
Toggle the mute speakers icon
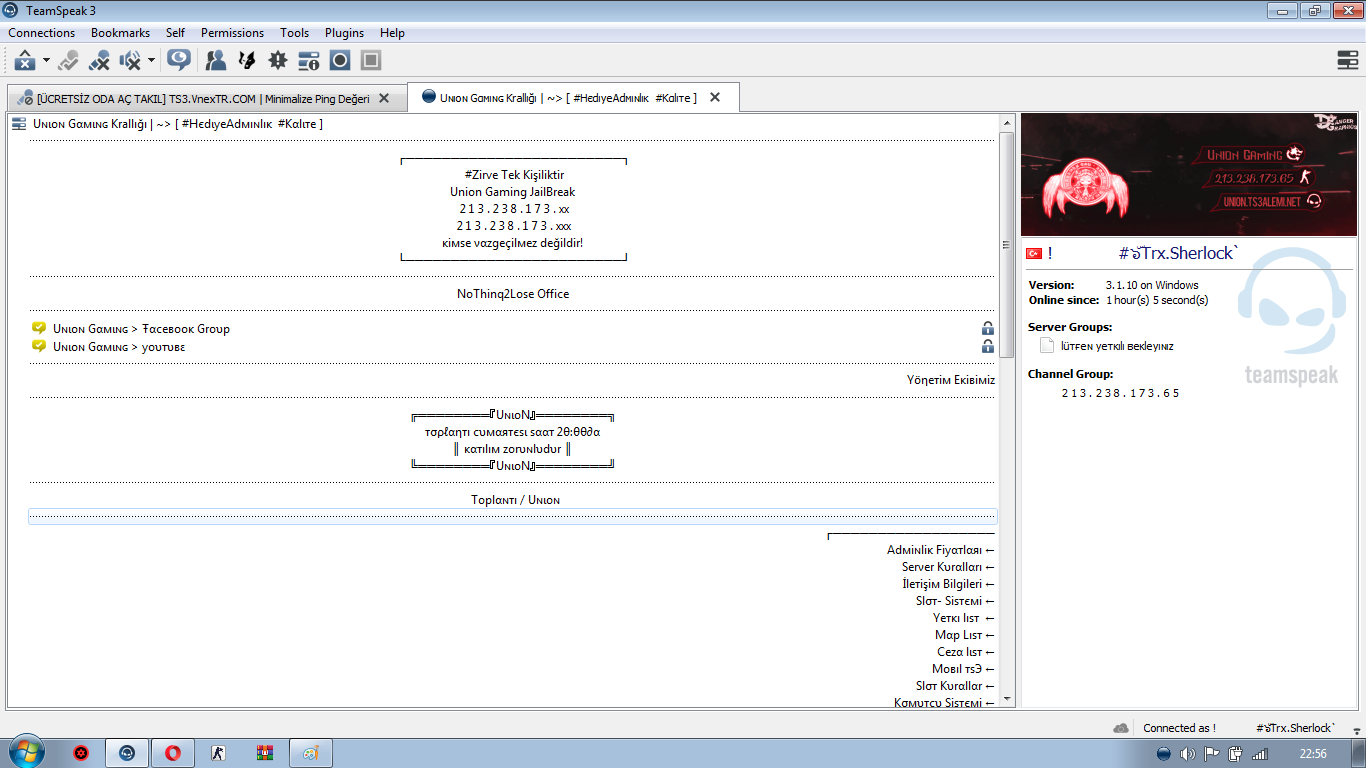click(x=130, y=61)
